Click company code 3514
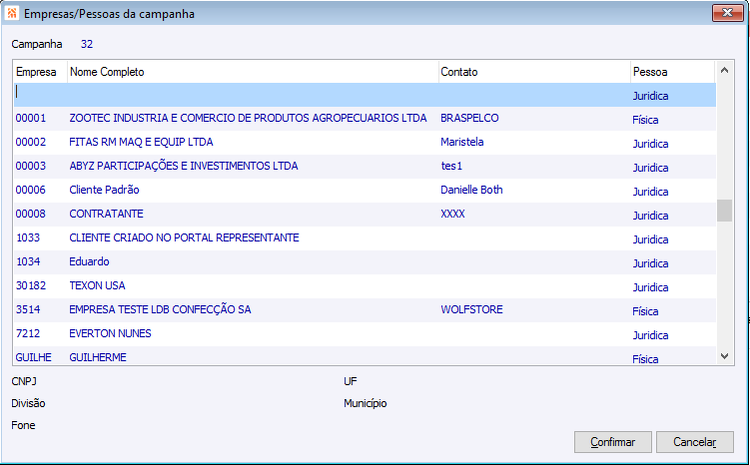 (28, 310)
